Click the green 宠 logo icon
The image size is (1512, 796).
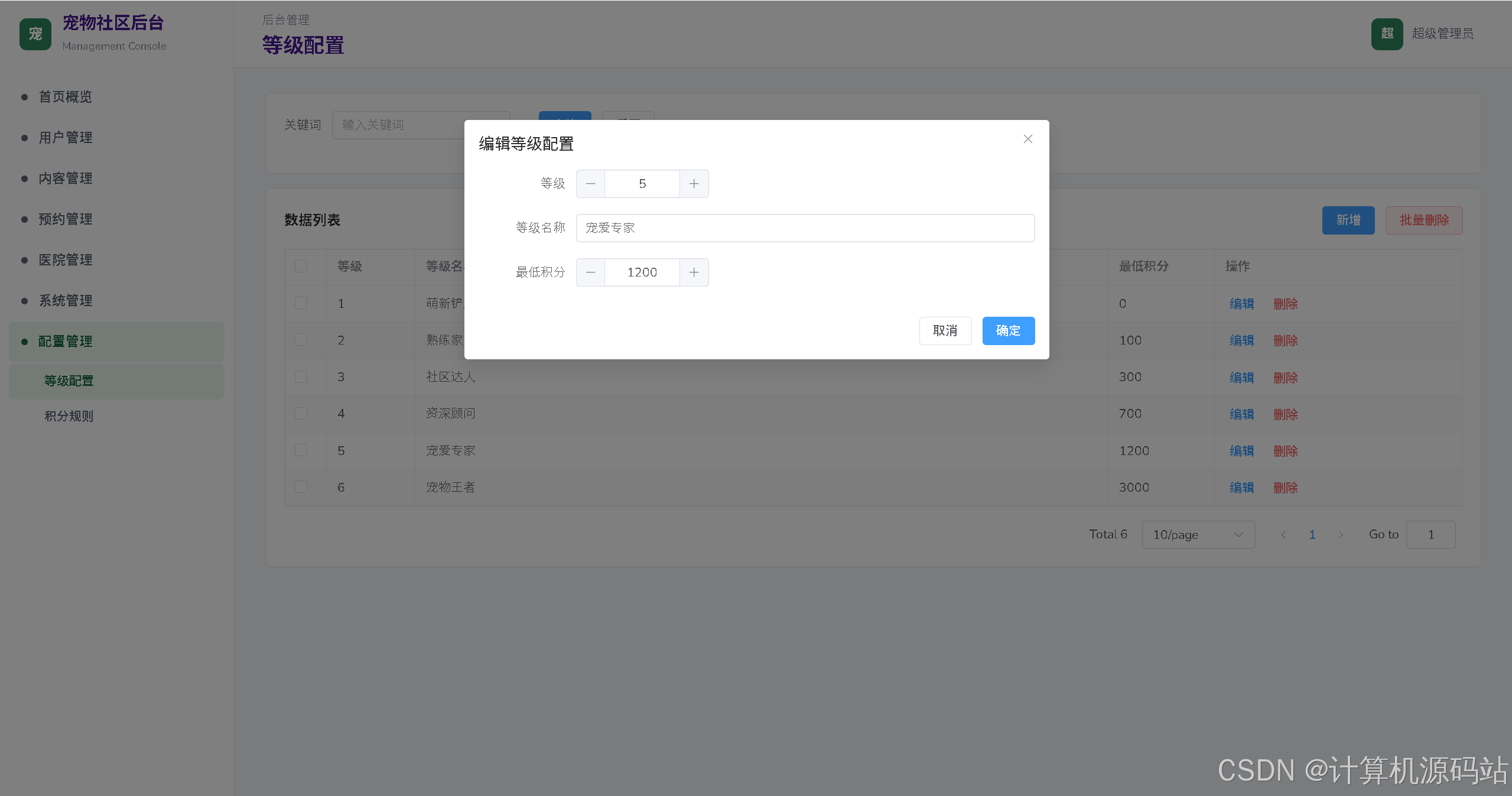point(35,34)
